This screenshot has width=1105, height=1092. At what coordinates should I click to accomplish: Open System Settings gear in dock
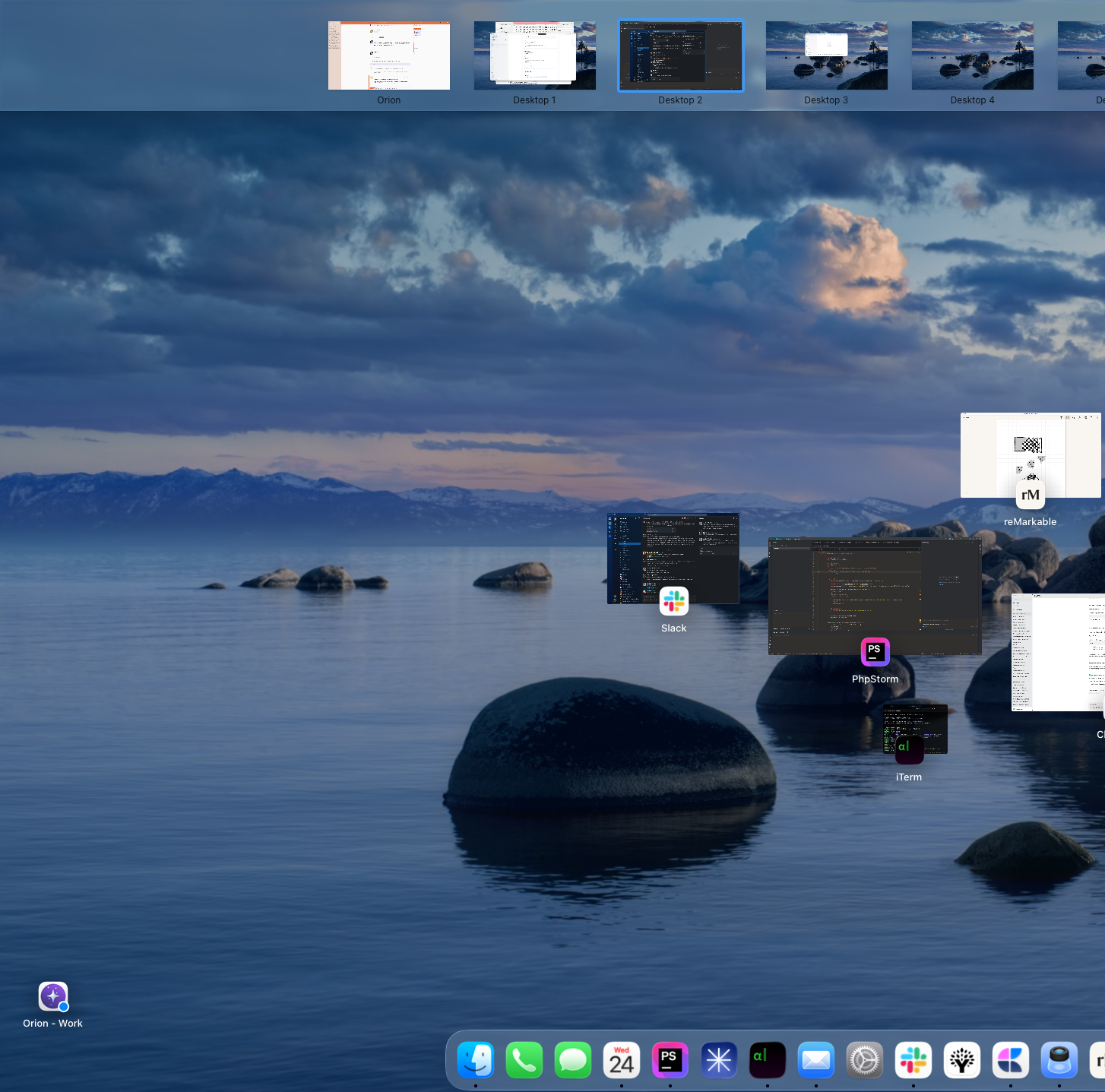point(865,1060)
